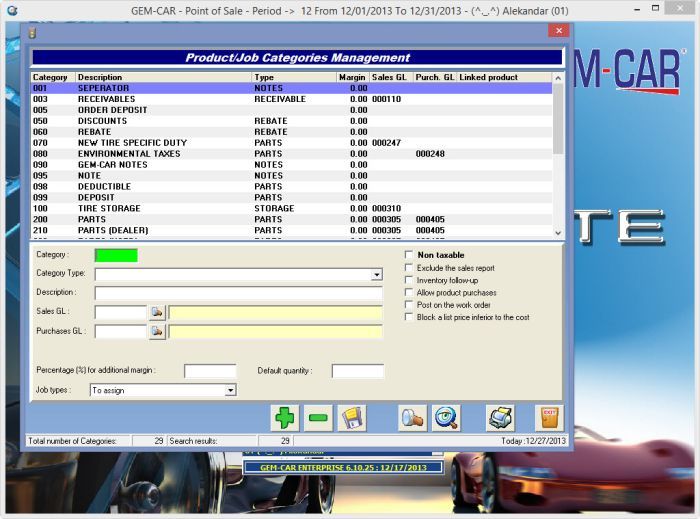This screenshot has width=700, height=519.
Task: Open the Job types dropdown arrow
Action: point(230,390)
